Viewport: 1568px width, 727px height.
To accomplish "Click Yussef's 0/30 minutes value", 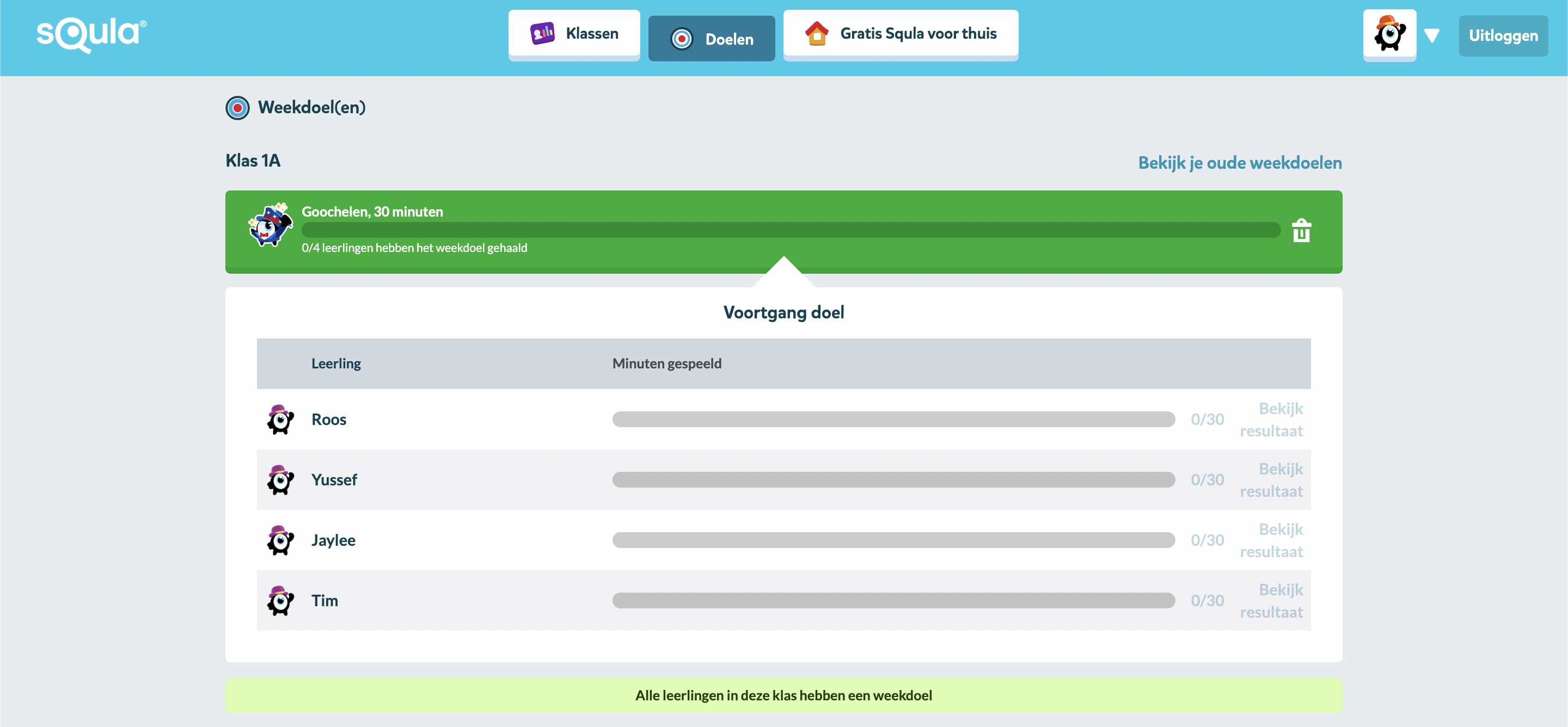I will click(x=1207, y=479).
